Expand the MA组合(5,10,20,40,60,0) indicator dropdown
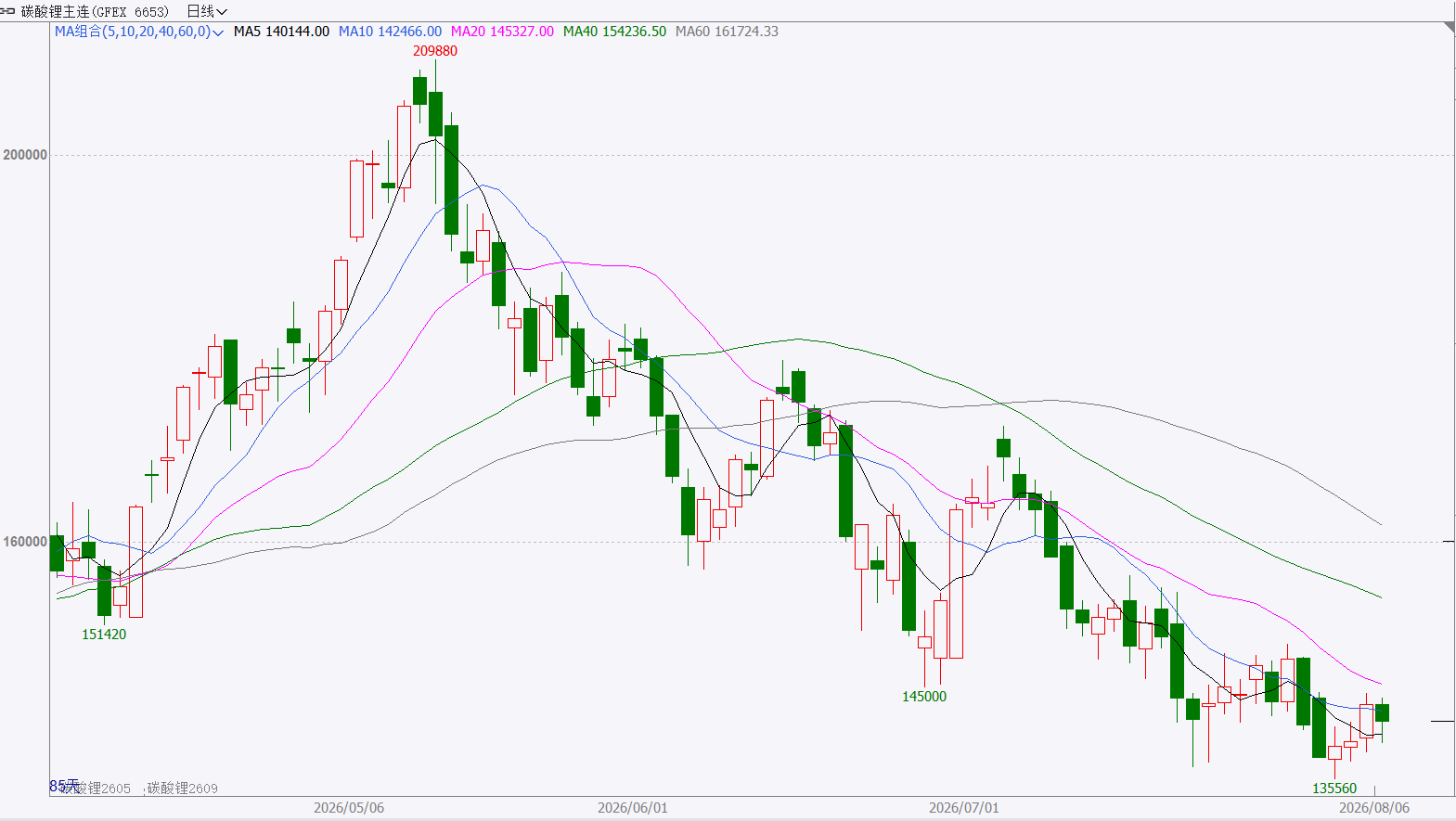The image size is (1456, 821). [x=139, y=32]
